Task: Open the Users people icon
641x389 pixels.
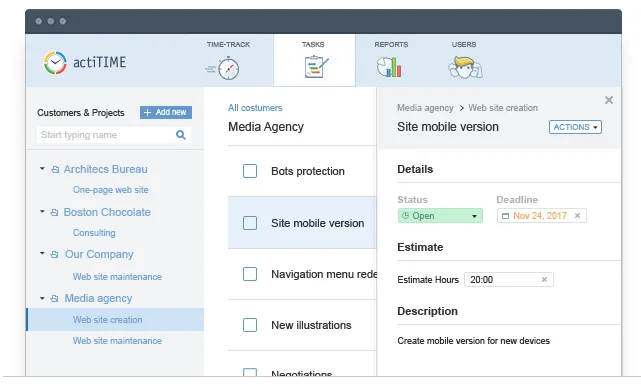Action: 465,67
